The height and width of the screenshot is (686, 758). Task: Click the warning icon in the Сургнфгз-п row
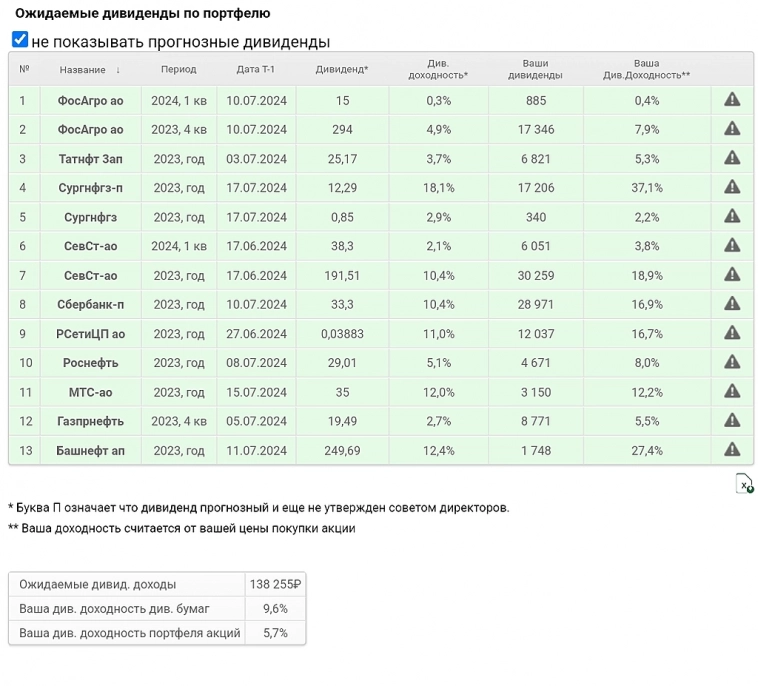pyautogui.click(x=732, y=187)
